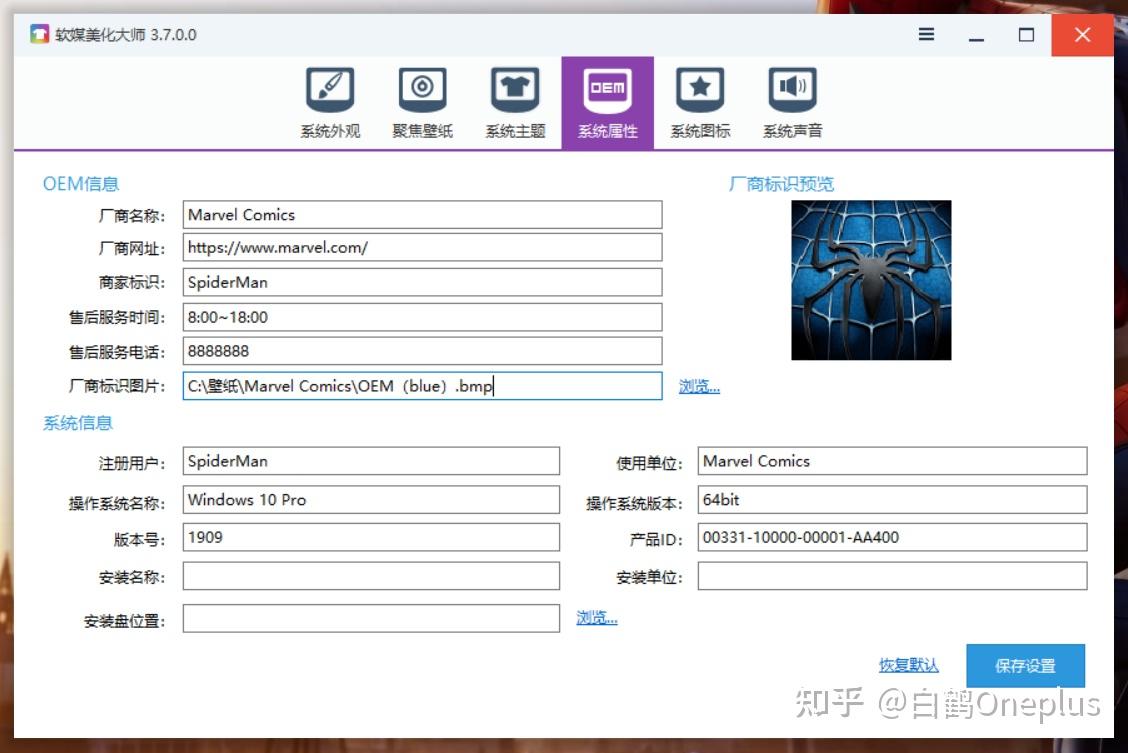
Task: Click the 恢复默认 restore defaults link
Action: click(x=907, y=665)
